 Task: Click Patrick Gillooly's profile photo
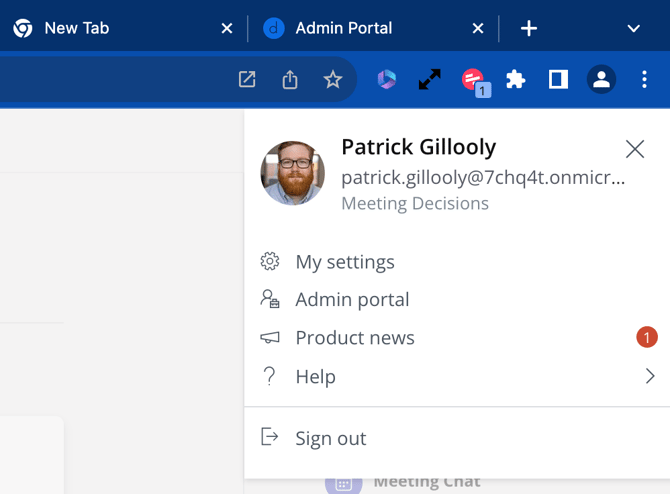293,173
